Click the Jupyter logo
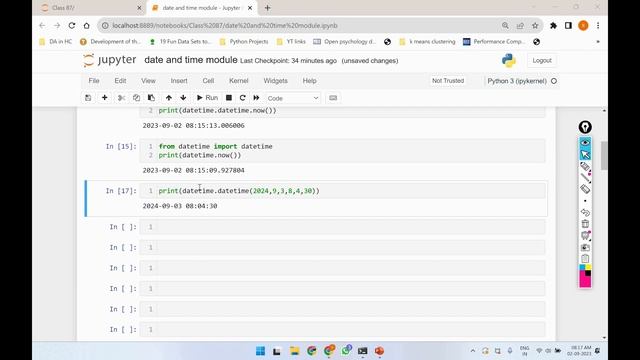Image resolution: width=640 pixels, height=360 pixels. pyautogui.click(x=109, y=60)
